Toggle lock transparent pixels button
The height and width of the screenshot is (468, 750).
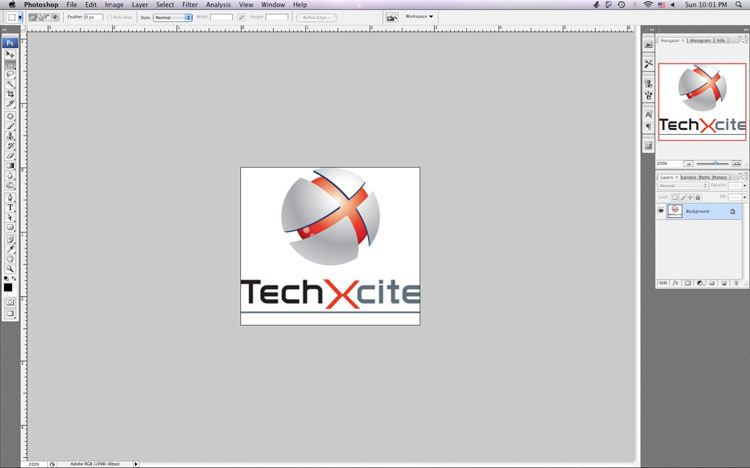pyautogui.click(x=675, y=197)
